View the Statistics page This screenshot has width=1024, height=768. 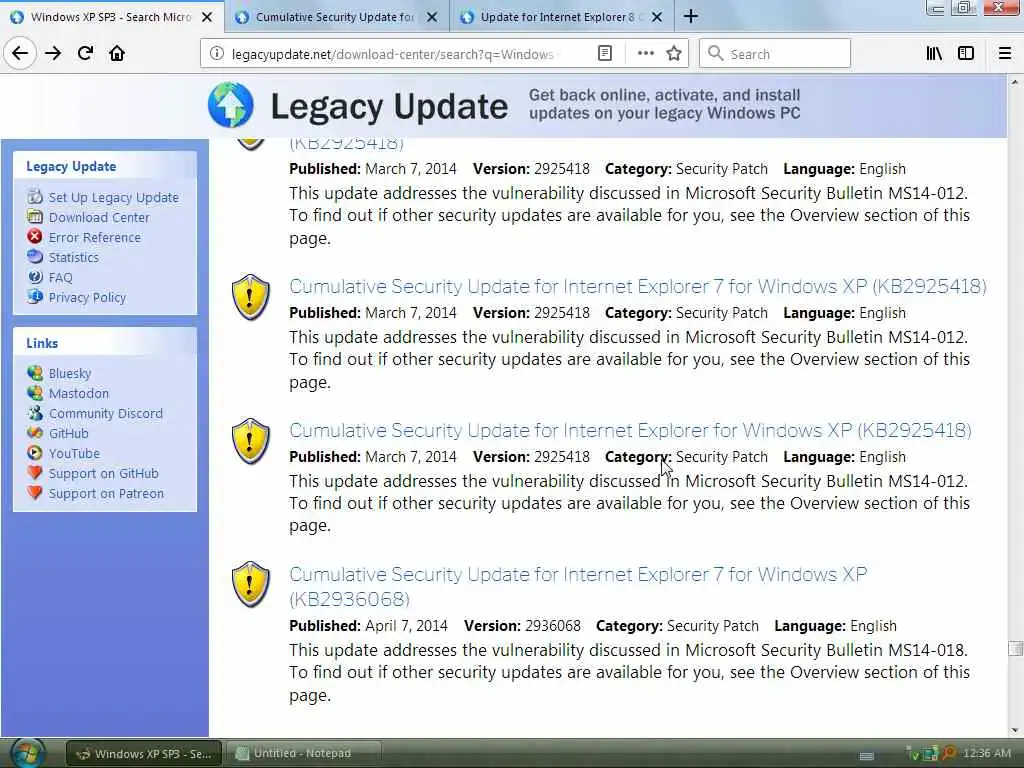click(74, 257)
